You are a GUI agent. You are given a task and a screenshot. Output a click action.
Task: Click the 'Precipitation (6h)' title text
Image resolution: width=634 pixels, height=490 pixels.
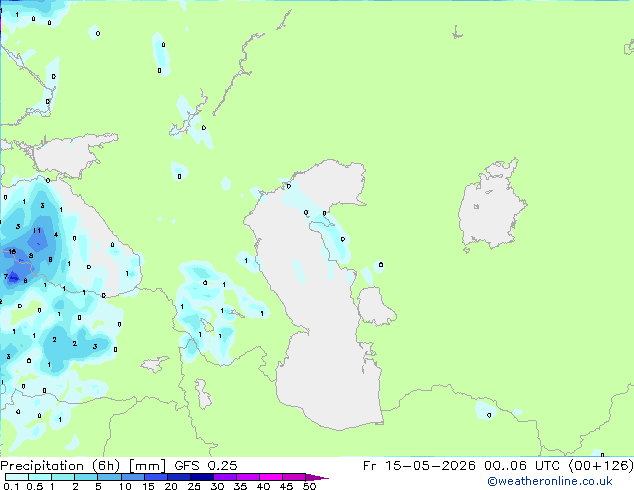(60, 466)
